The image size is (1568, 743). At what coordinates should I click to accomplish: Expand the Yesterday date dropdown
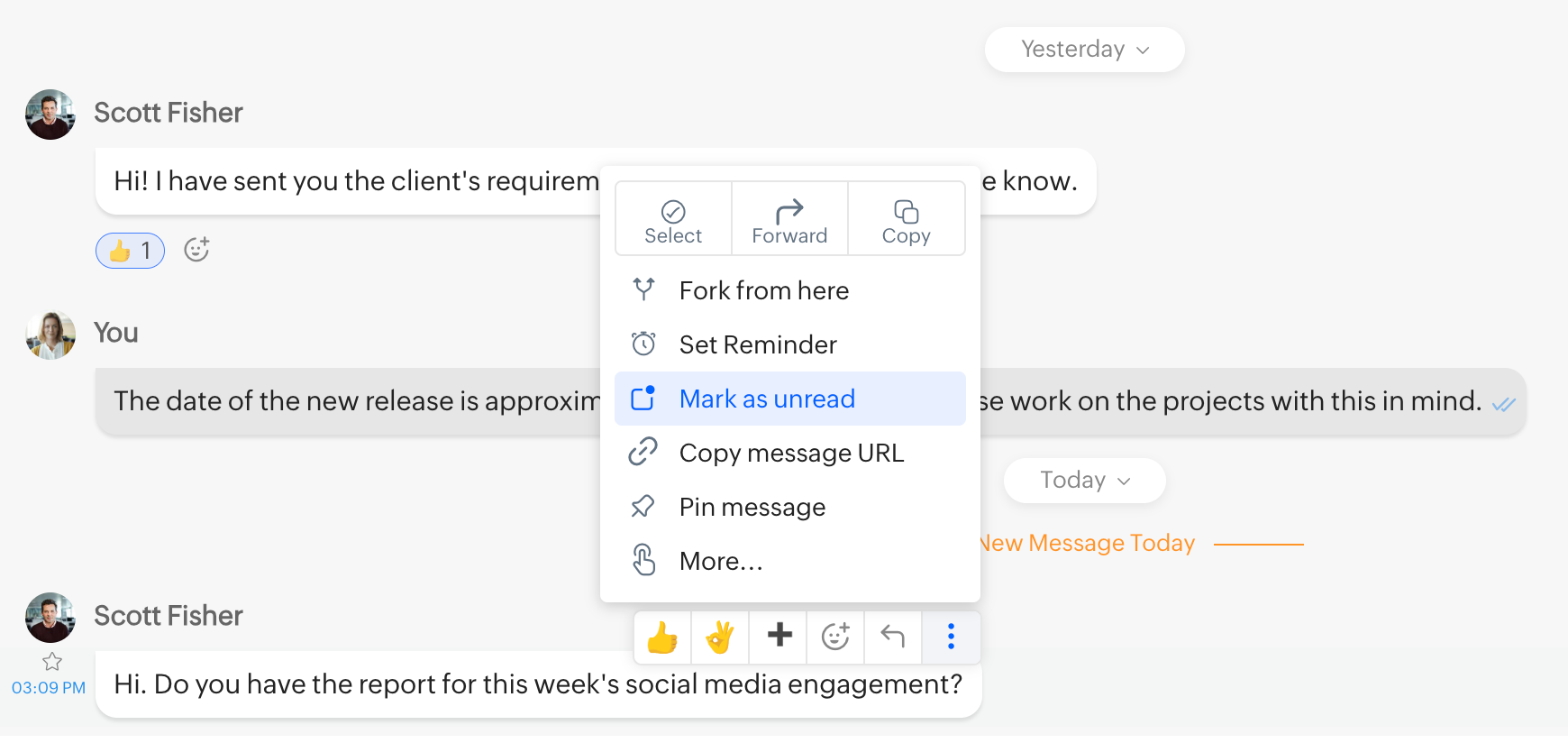click(x=1084, y=50)
